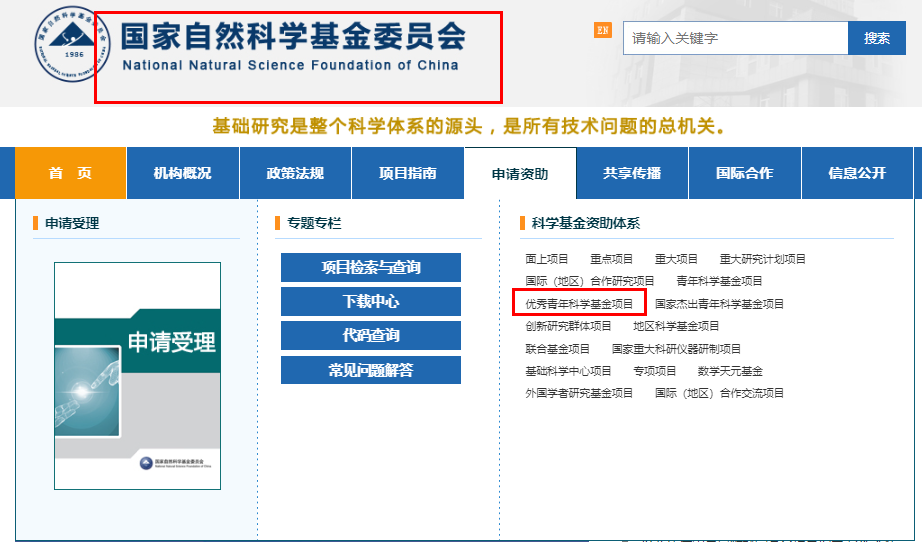
Task: Open the 地区科学基金项目 link
Action: [676, 326]
